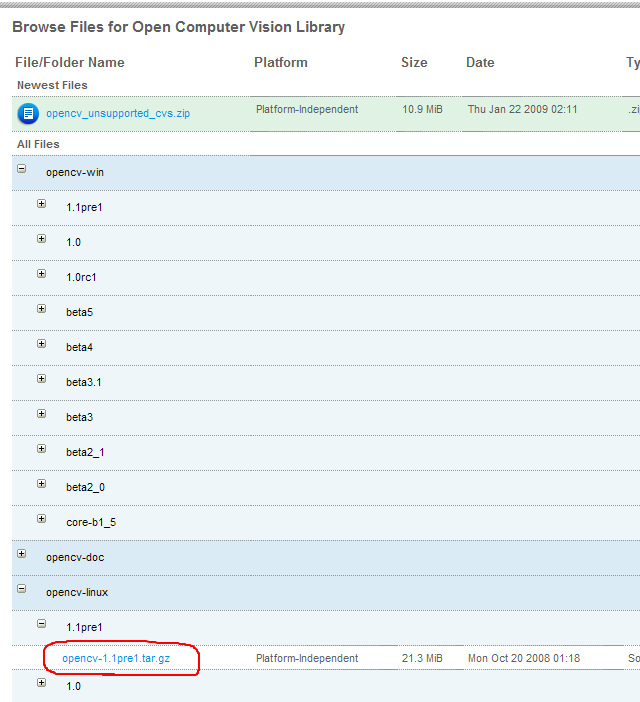This screenshot has height=702, width=640.
Task: Collapse 1.1pre1 under opencv-linux
Action: pos(42,624)
